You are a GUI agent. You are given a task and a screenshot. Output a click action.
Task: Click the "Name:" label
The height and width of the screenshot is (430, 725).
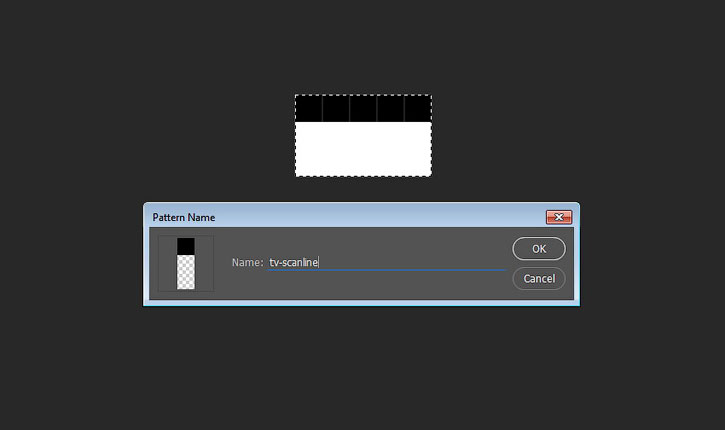tap(247, 263)
